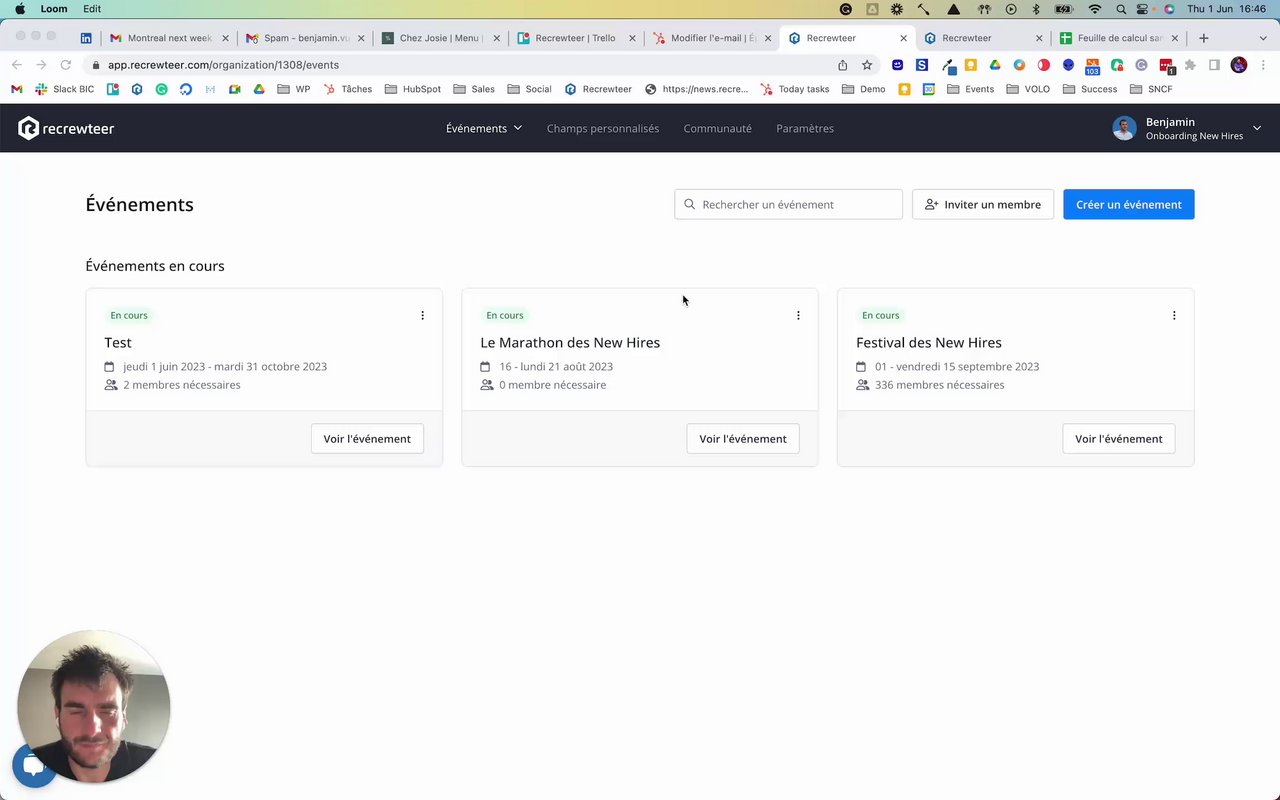Click the Le Marathon des New Hires title
The height and width of the screenshot is (800, 1280).
click(570, 342)
